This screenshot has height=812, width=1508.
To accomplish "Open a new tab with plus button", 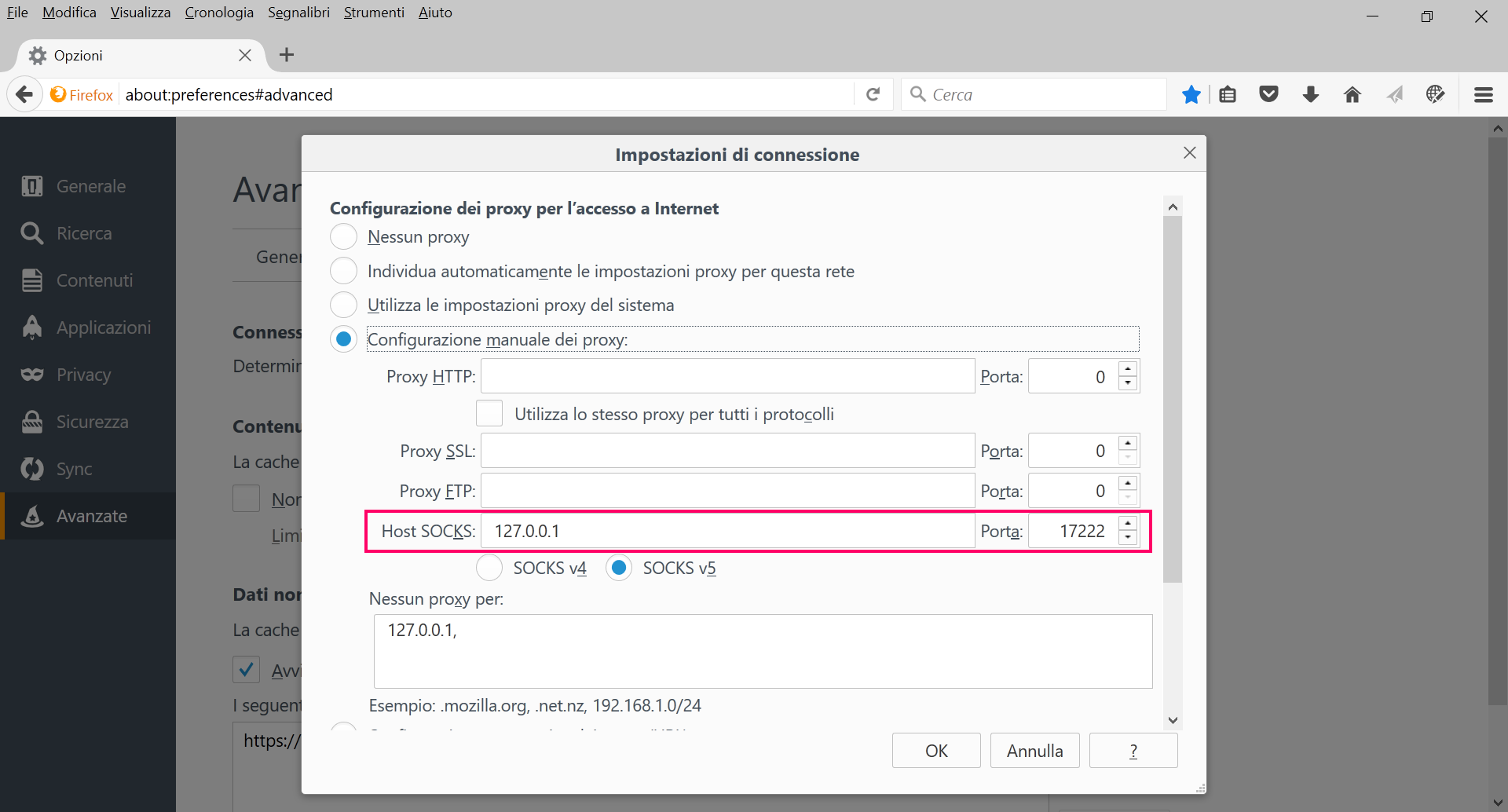I will [x=287, y=55].
